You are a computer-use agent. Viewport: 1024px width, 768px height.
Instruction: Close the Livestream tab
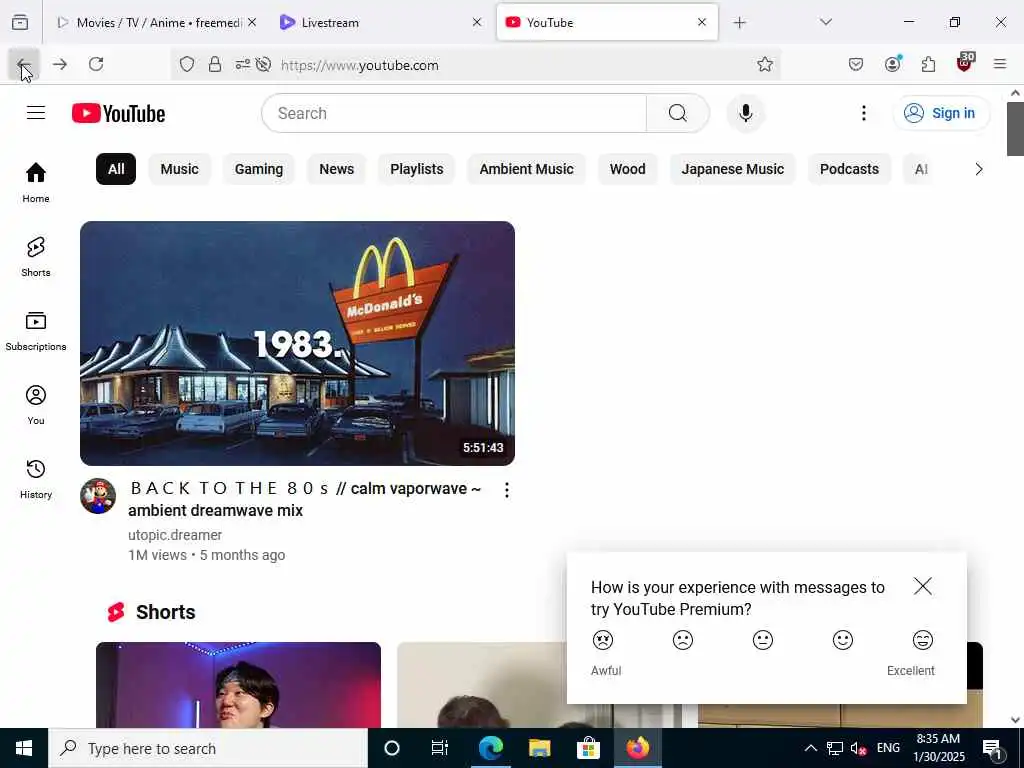click(x=477, y=22)
